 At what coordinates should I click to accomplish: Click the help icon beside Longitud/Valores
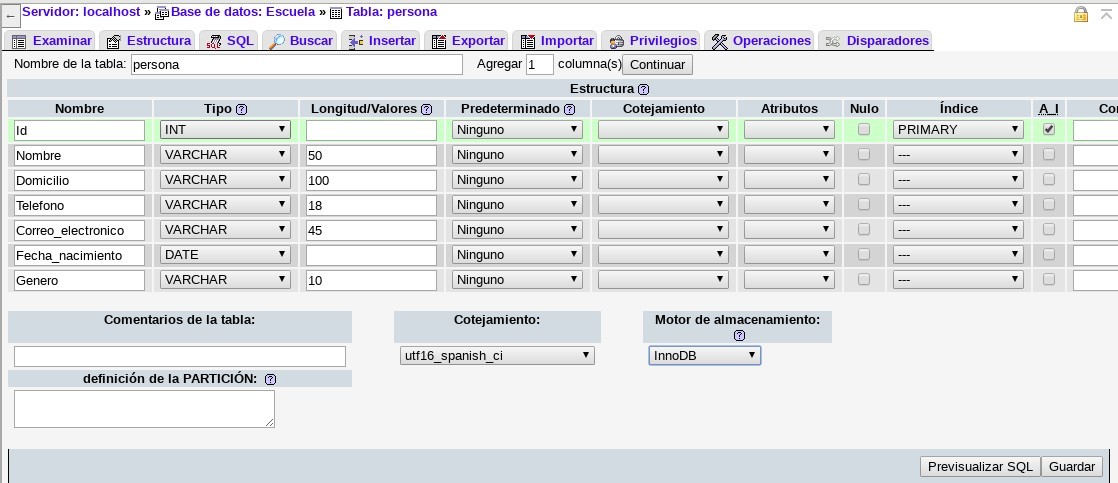pos(426,109)
